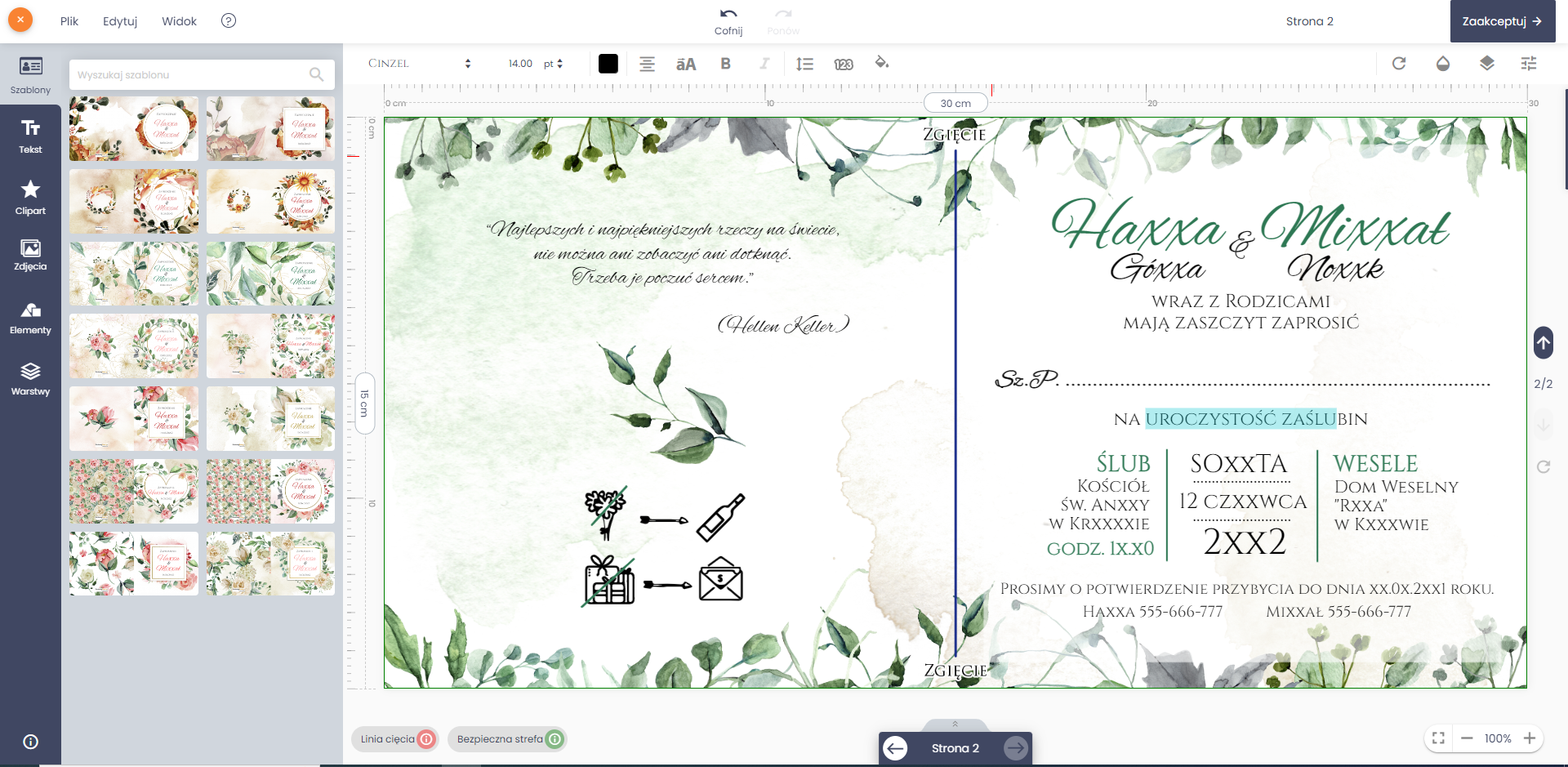Open the adjustment sliders settings icon
Viewport: 1568px width, 767px height.
pos(1529,63)
